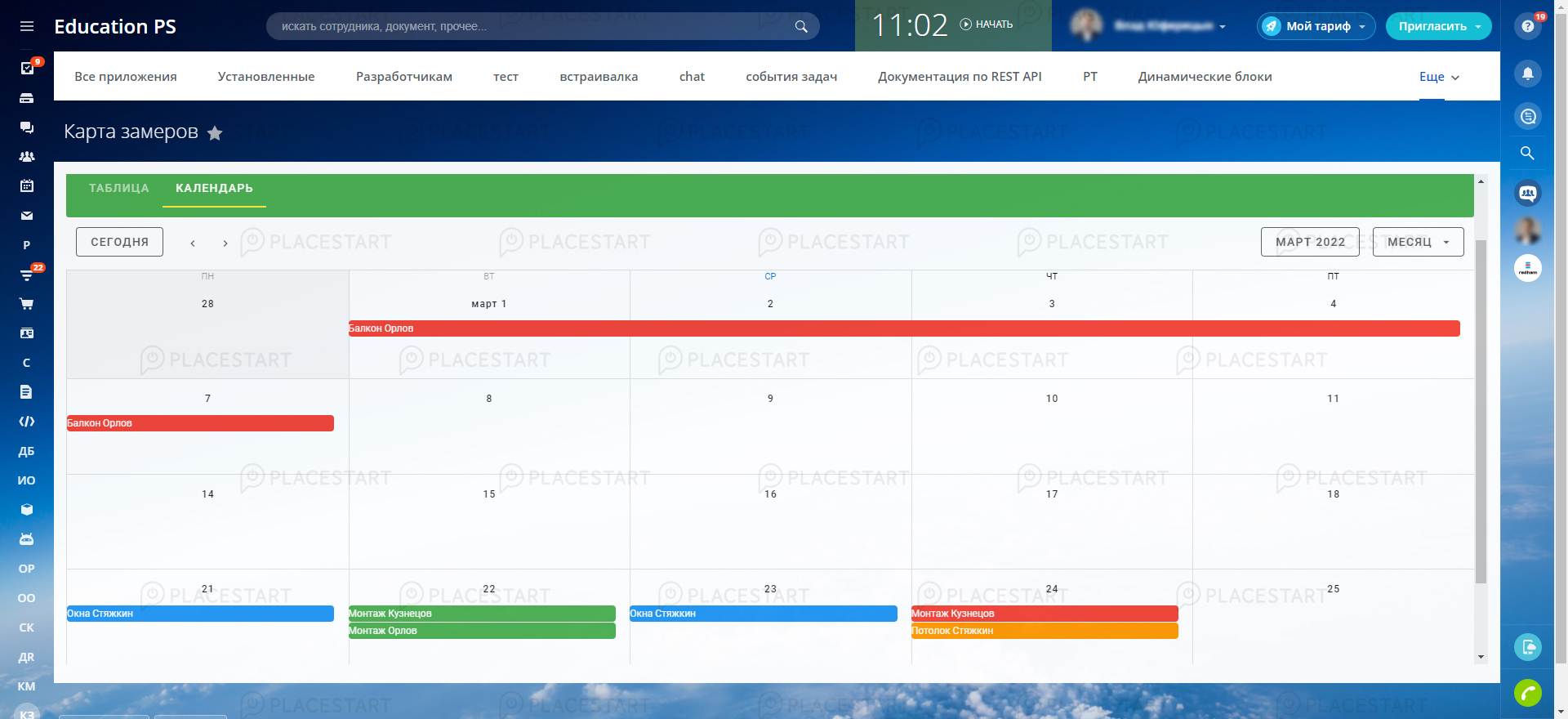Open the cloud device icon above phone button
This screenshot has width=1568, height=719.
click(1528, 648)
